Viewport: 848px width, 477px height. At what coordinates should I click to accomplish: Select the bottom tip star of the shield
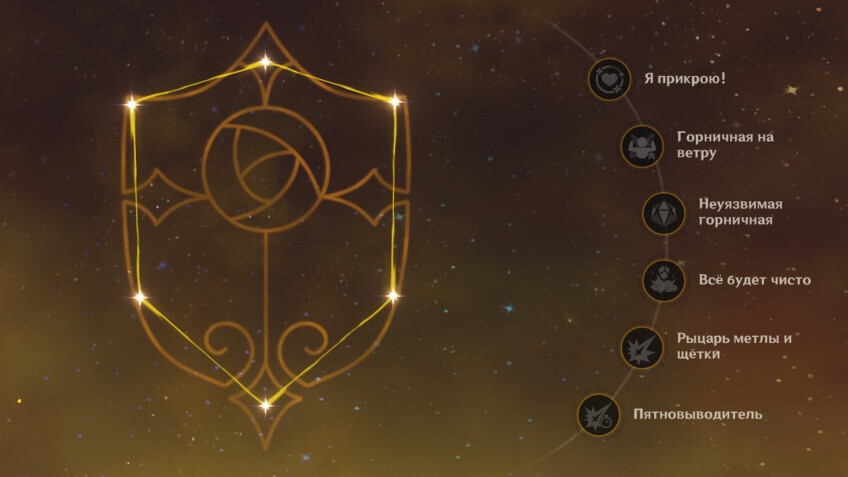click(265, 406)
